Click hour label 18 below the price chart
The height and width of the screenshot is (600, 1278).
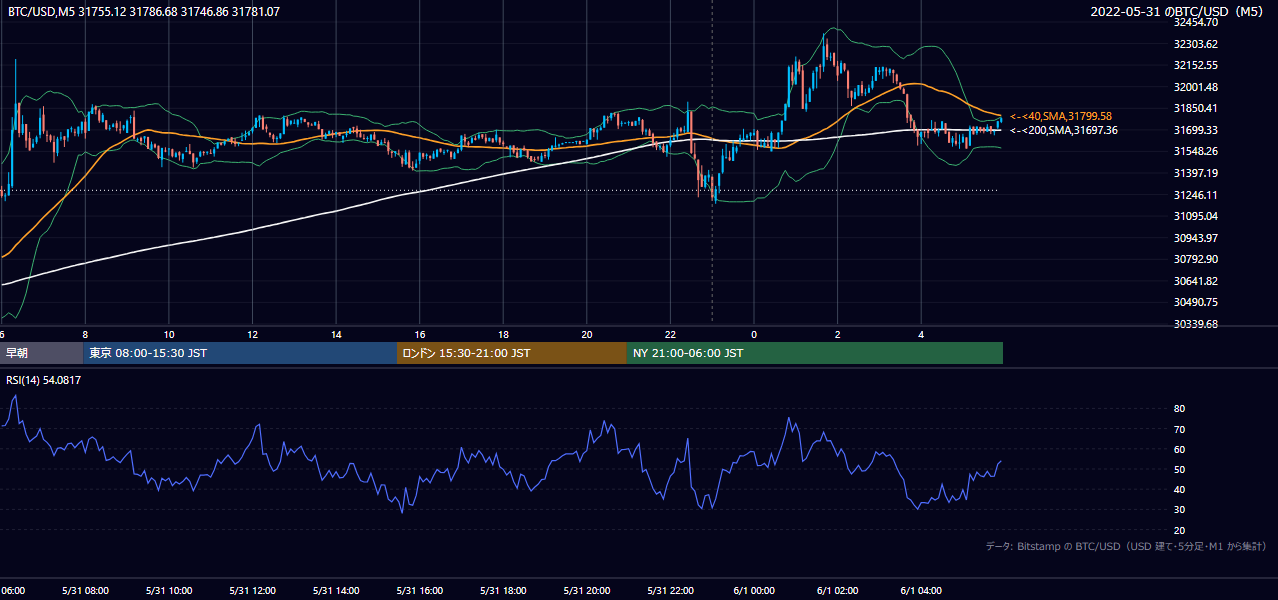pos(503,334)
